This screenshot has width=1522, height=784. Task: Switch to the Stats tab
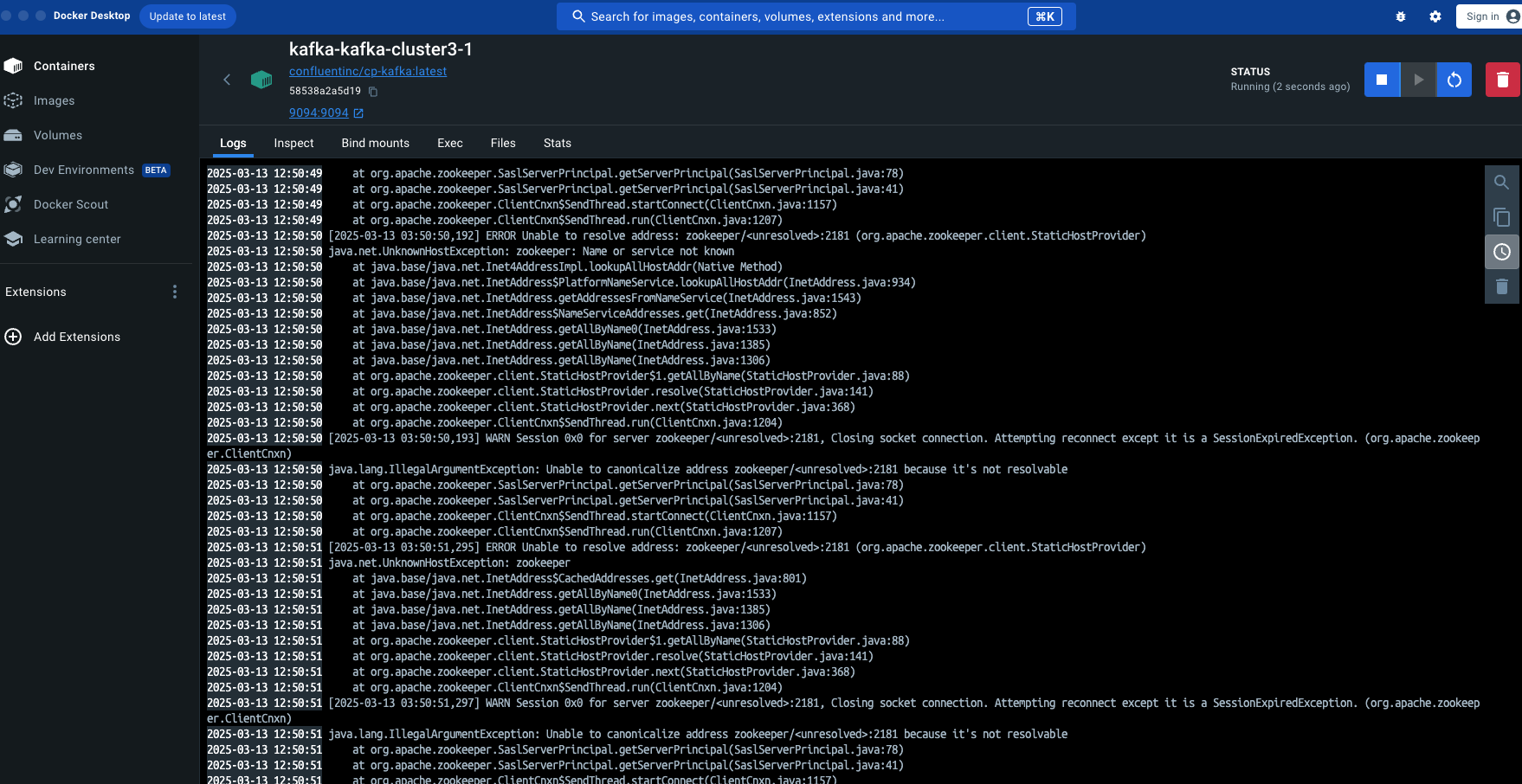pos(558,143)
